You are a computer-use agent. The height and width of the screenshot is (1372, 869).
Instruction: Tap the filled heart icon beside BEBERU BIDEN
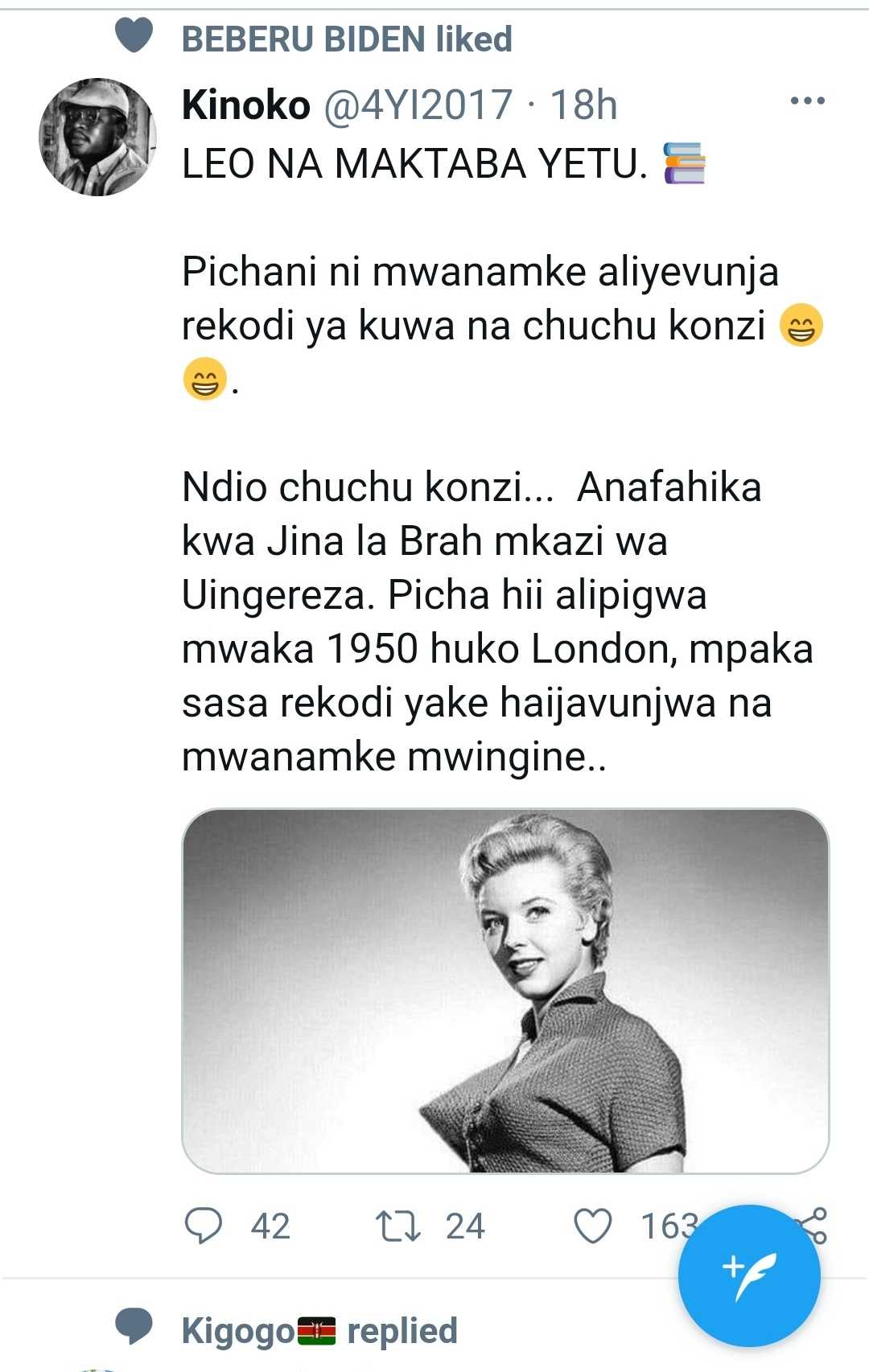click(x=134, y=35)
